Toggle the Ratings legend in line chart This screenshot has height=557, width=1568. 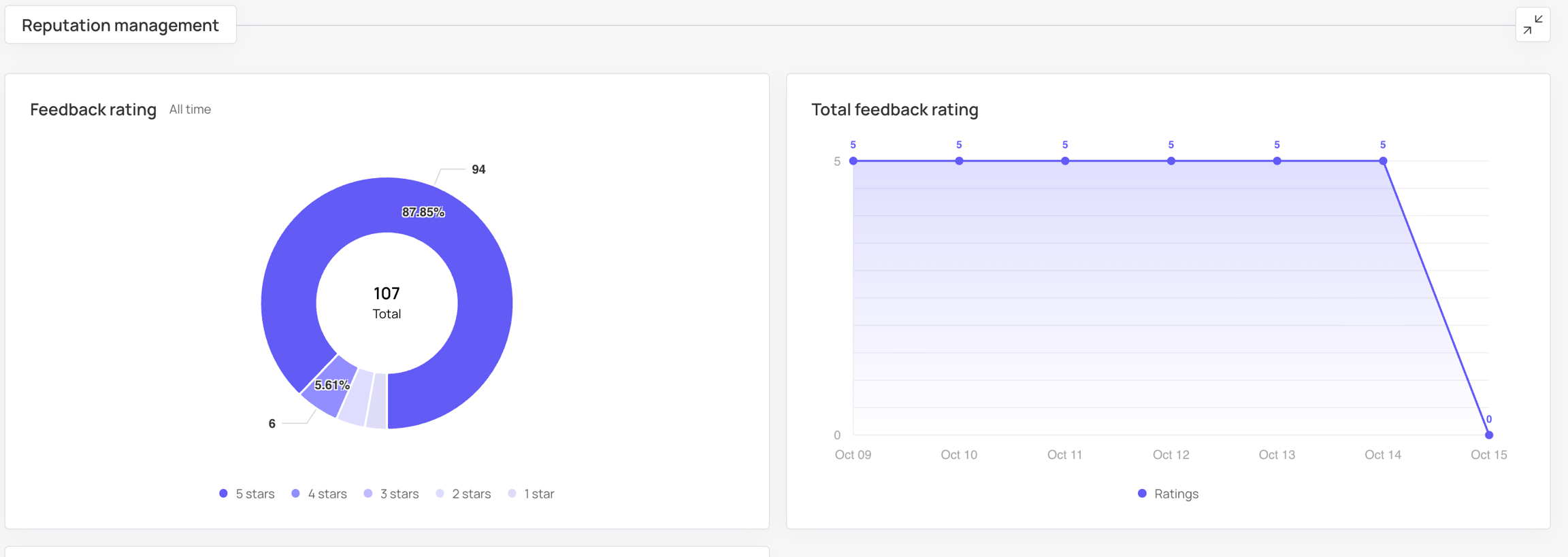click(1169, 494)
